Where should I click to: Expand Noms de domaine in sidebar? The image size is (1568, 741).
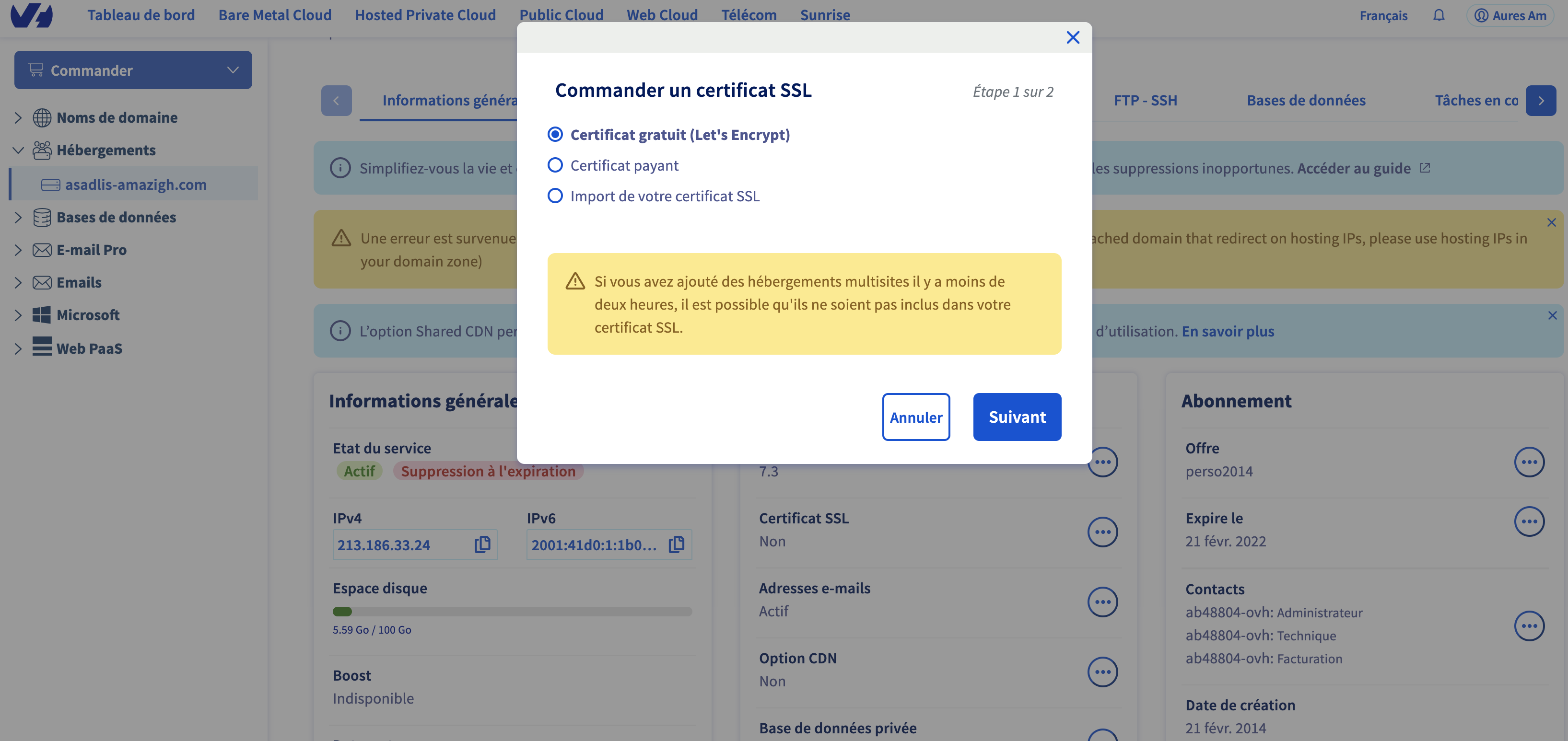pos(18,117)
